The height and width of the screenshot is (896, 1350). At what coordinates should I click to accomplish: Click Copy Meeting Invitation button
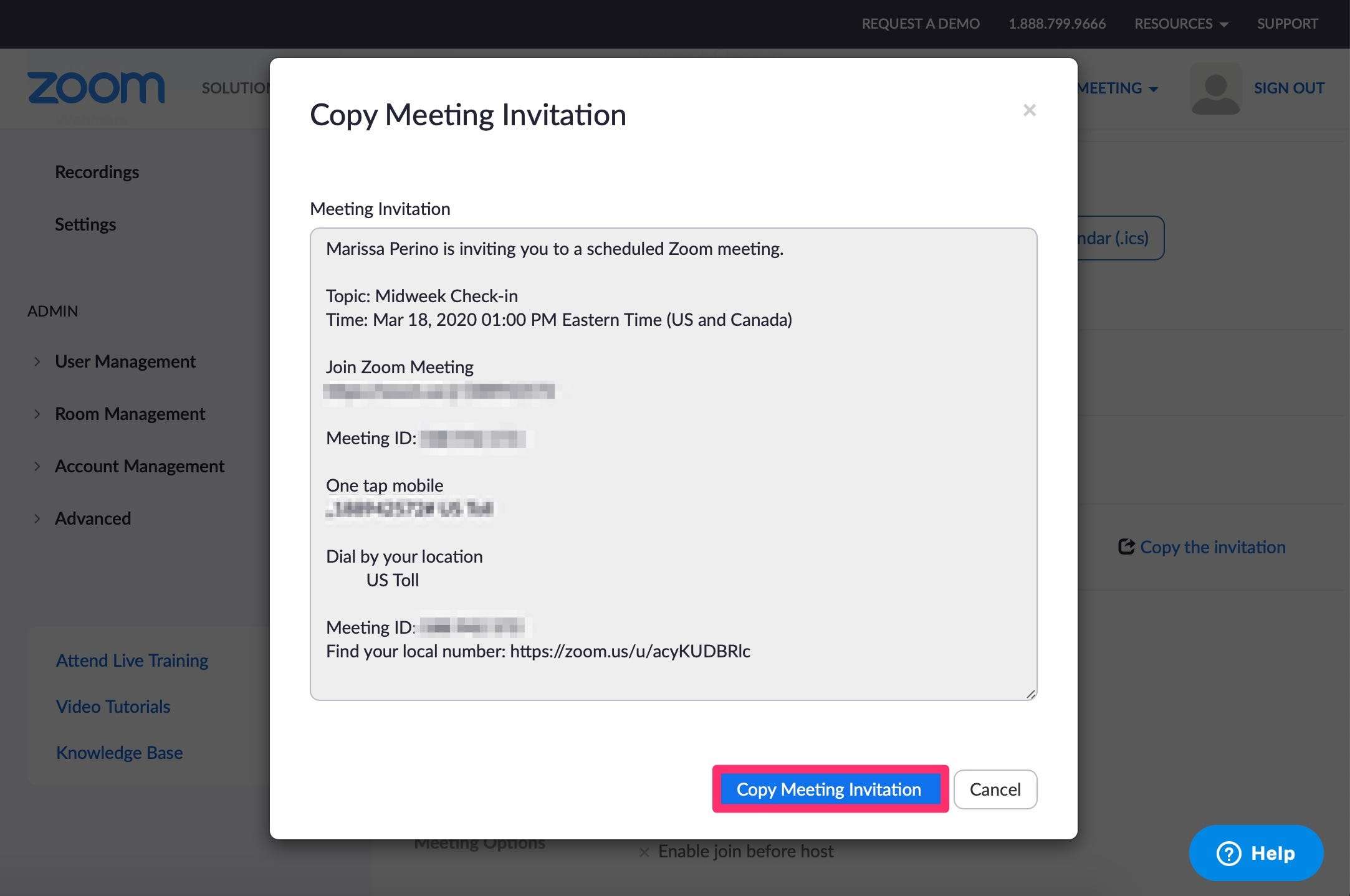click(x=829, y=789)
